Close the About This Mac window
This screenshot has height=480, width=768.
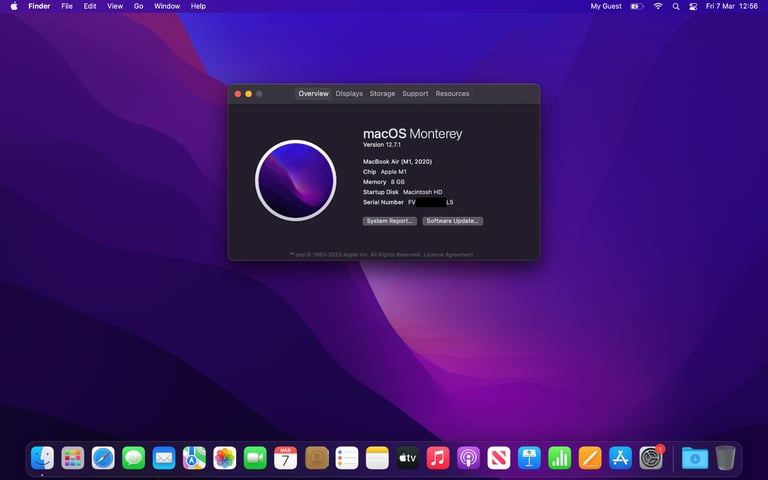[238, 94]
